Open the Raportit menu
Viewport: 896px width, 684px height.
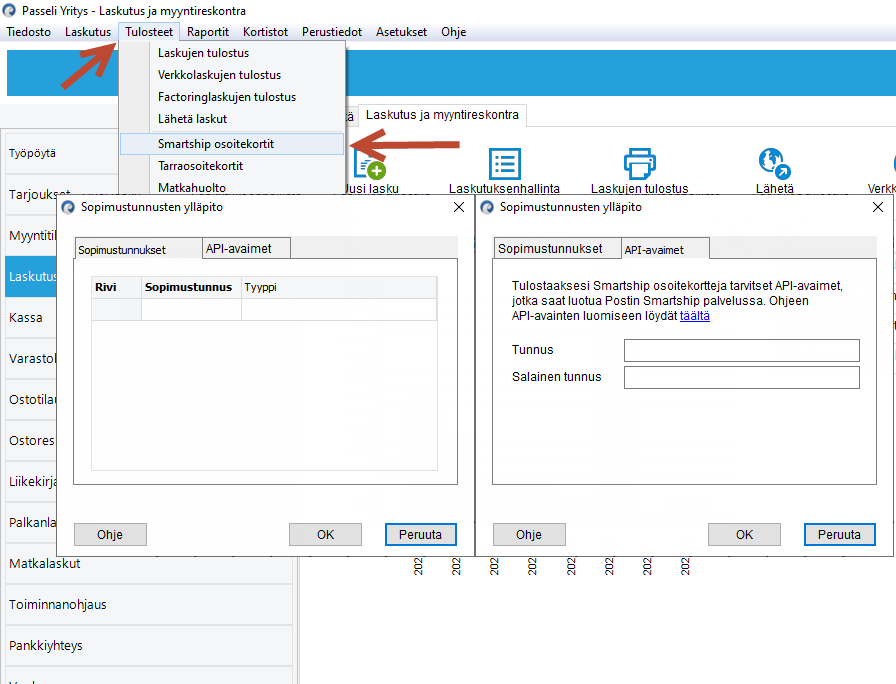[208, 32]
